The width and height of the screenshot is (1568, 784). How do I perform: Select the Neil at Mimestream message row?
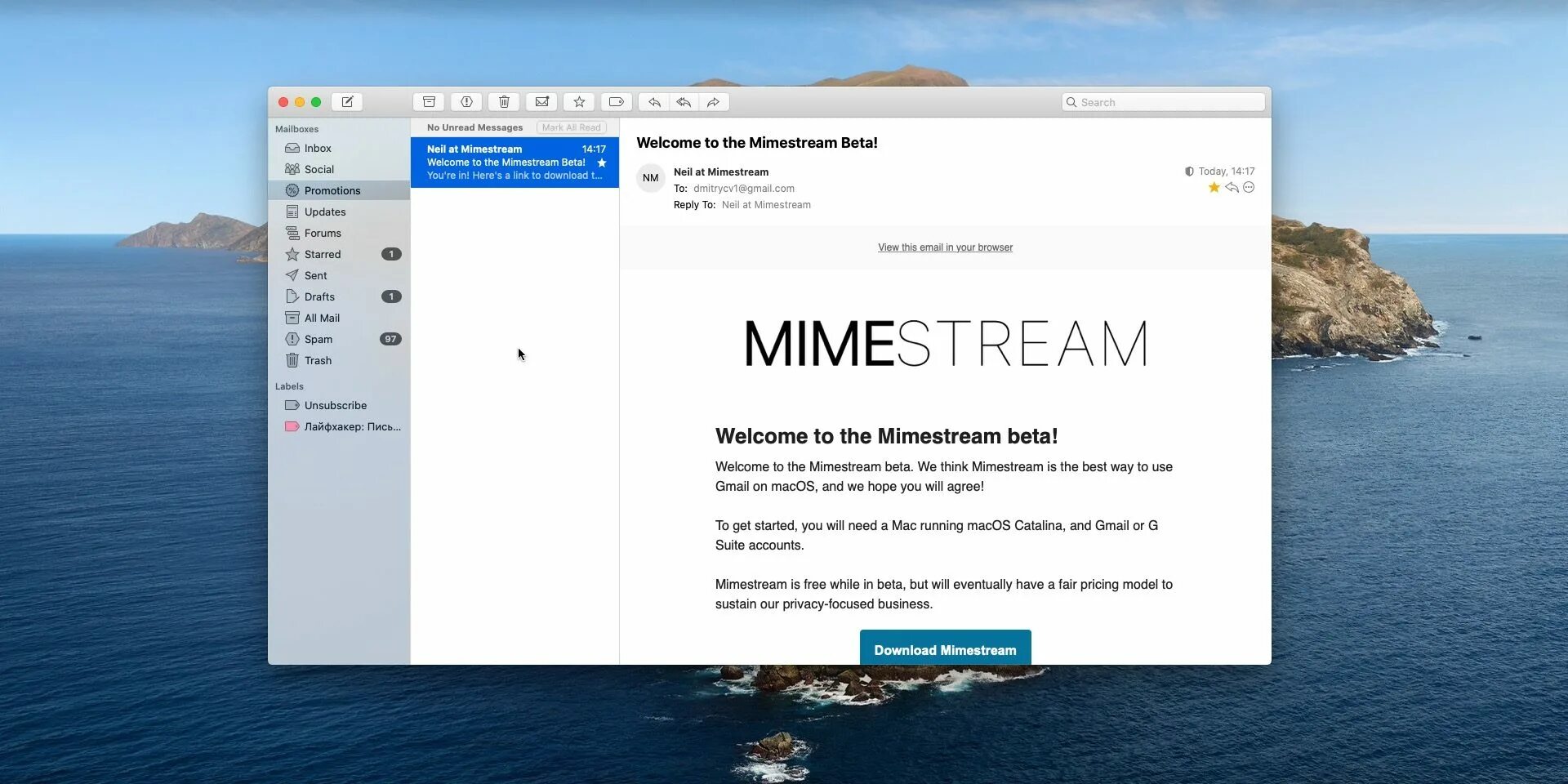514,163
